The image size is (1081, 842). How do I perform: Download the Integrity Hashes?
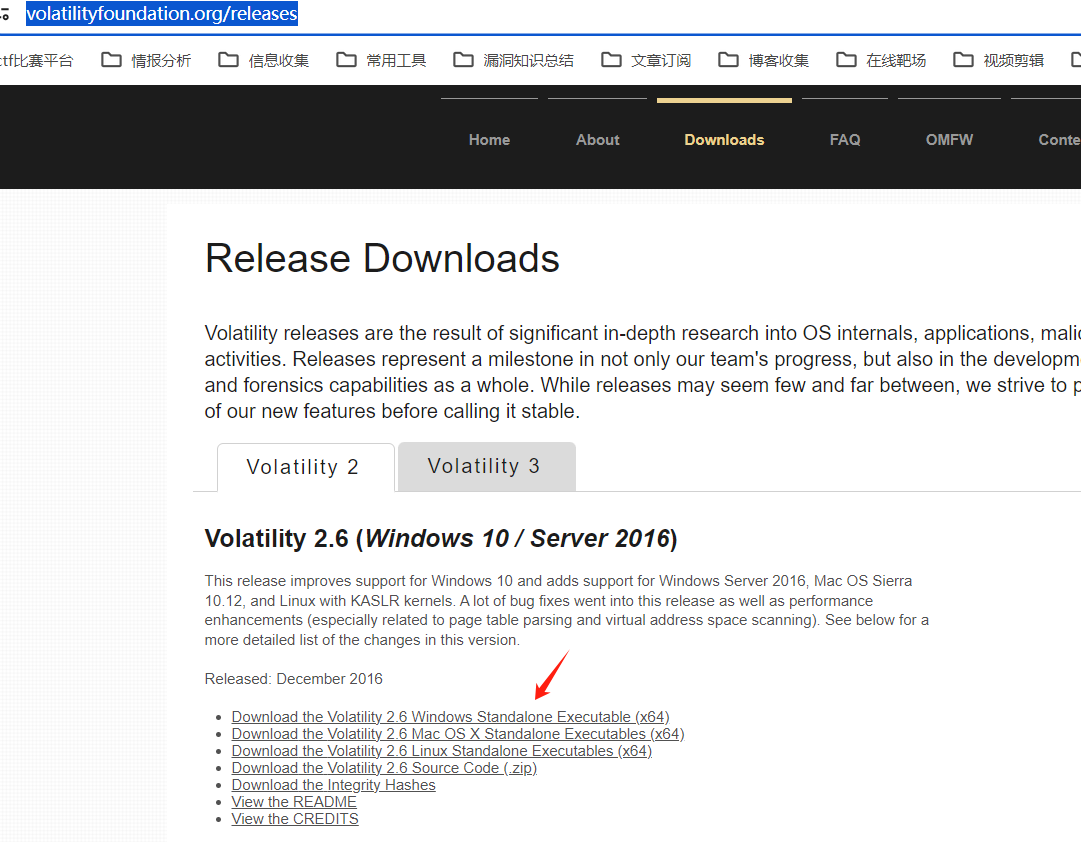coord(333,784)
